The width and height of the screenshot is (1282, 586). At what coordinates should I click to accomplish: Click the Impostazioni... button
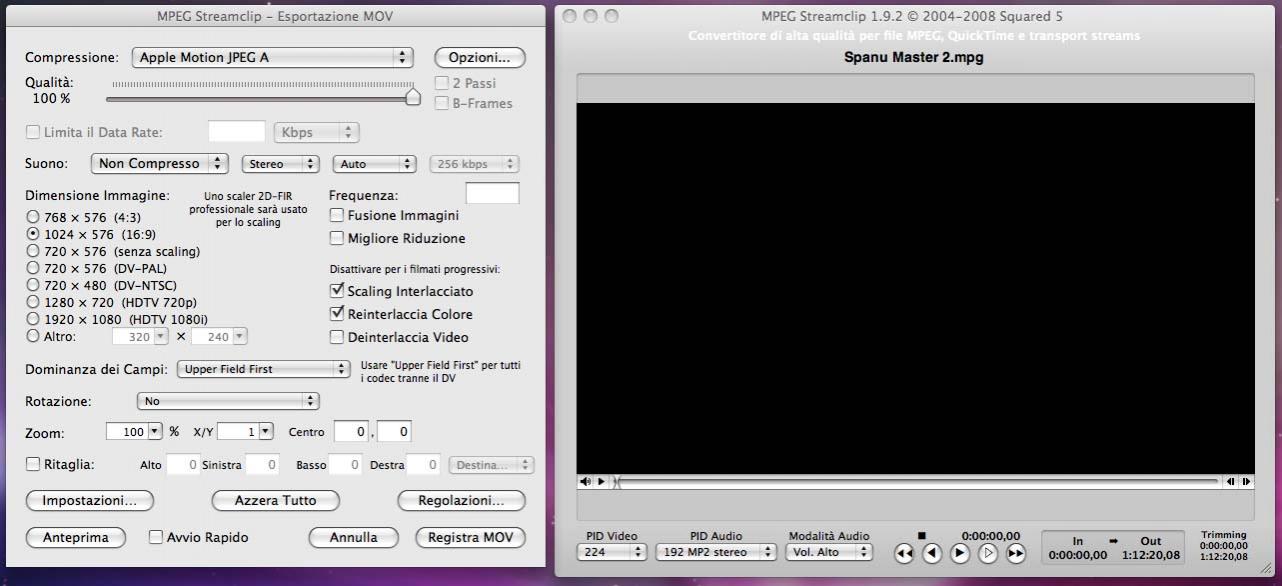click(89, 500)
